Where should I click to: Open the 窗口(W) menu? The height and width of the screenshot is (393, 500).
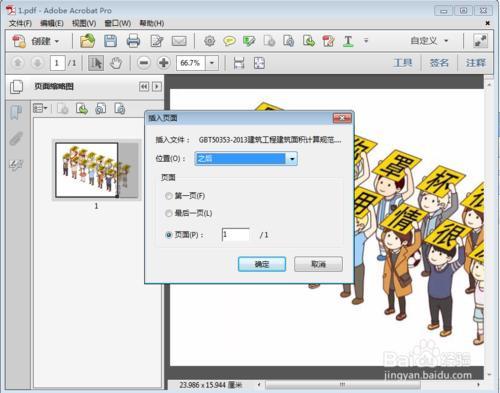coord(118,23)
